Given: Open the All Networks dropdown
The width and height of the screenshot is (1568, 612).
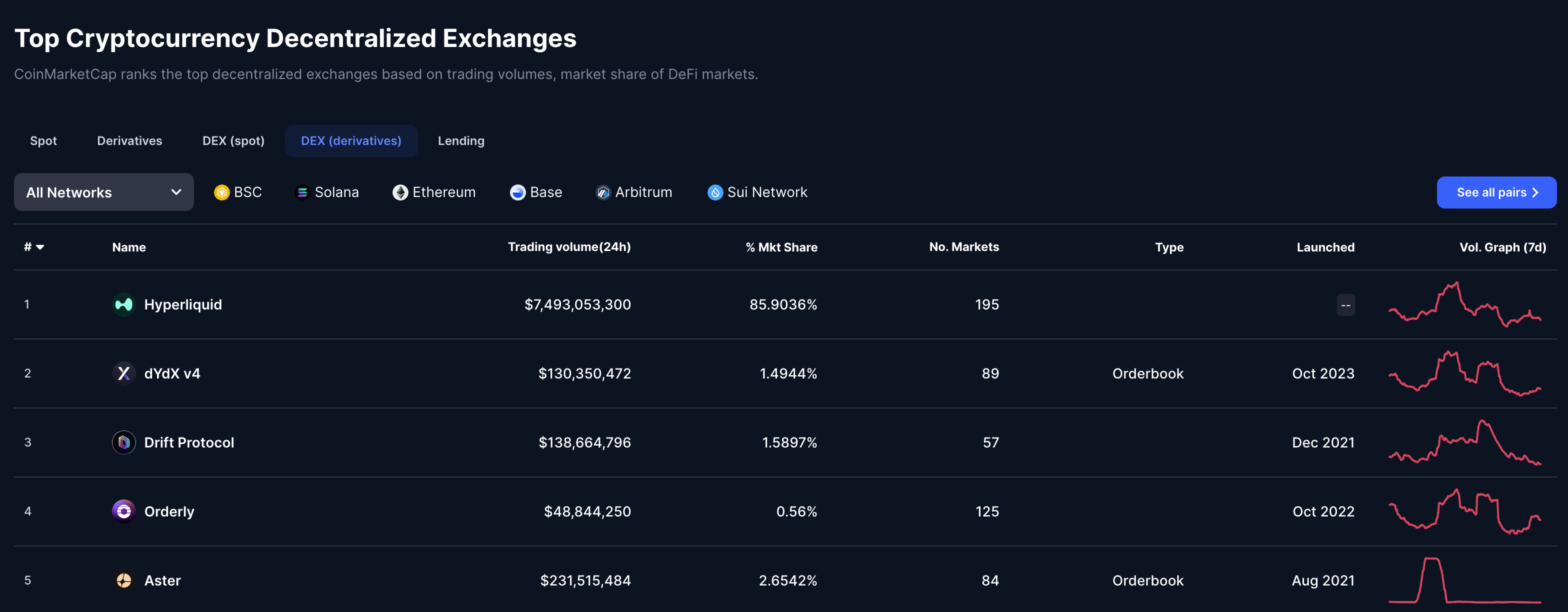Looking at the screenshot, I should click(x=103, y=192).
